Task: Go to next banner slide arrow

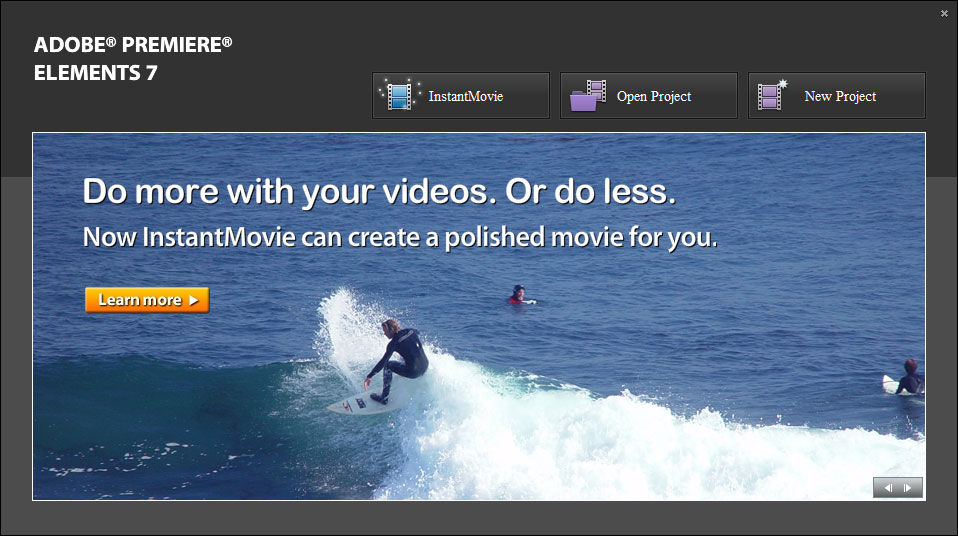Action: tap(908, 488)
